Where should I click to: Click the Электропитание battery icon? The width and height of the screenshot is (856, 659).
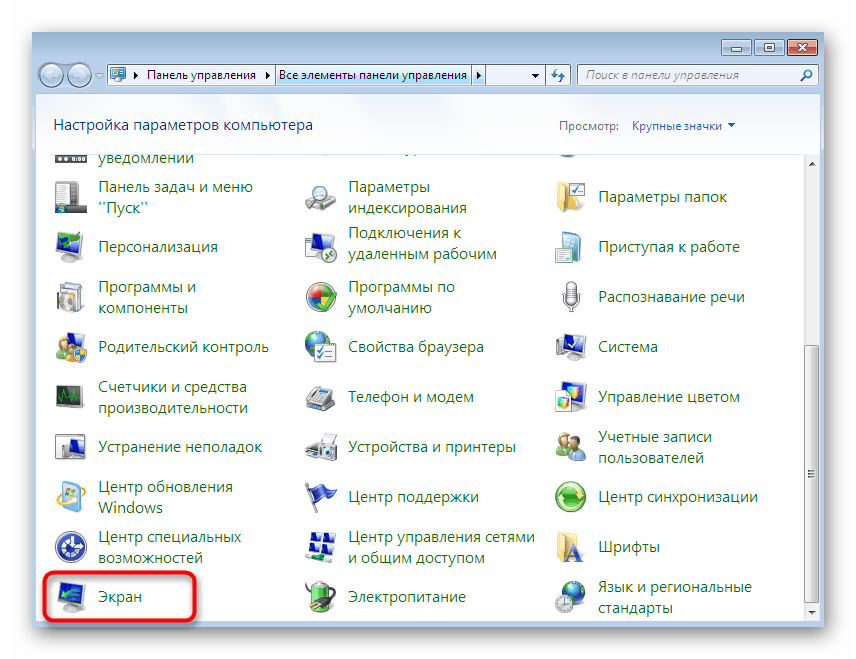pyautogui.click(x=320, y=597)
